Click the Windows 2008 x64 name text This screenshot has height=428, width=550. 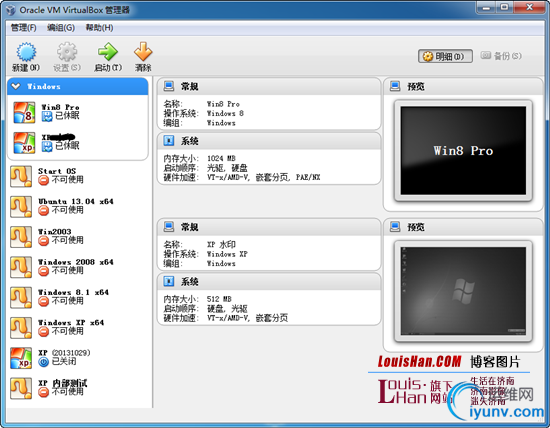(x=76, y=262)
